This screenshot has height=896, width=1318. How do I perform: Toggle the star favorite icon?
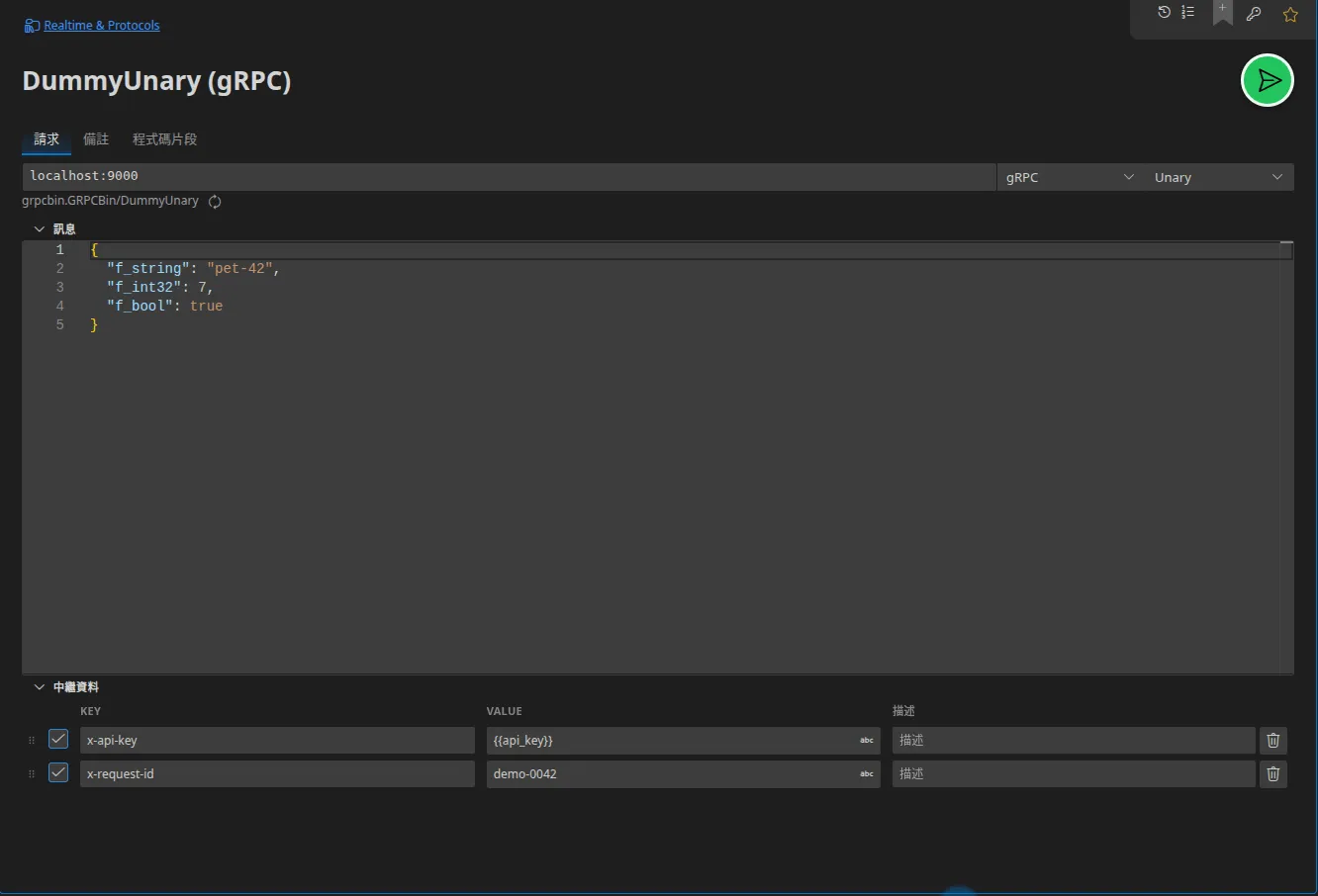[1290, 14]
